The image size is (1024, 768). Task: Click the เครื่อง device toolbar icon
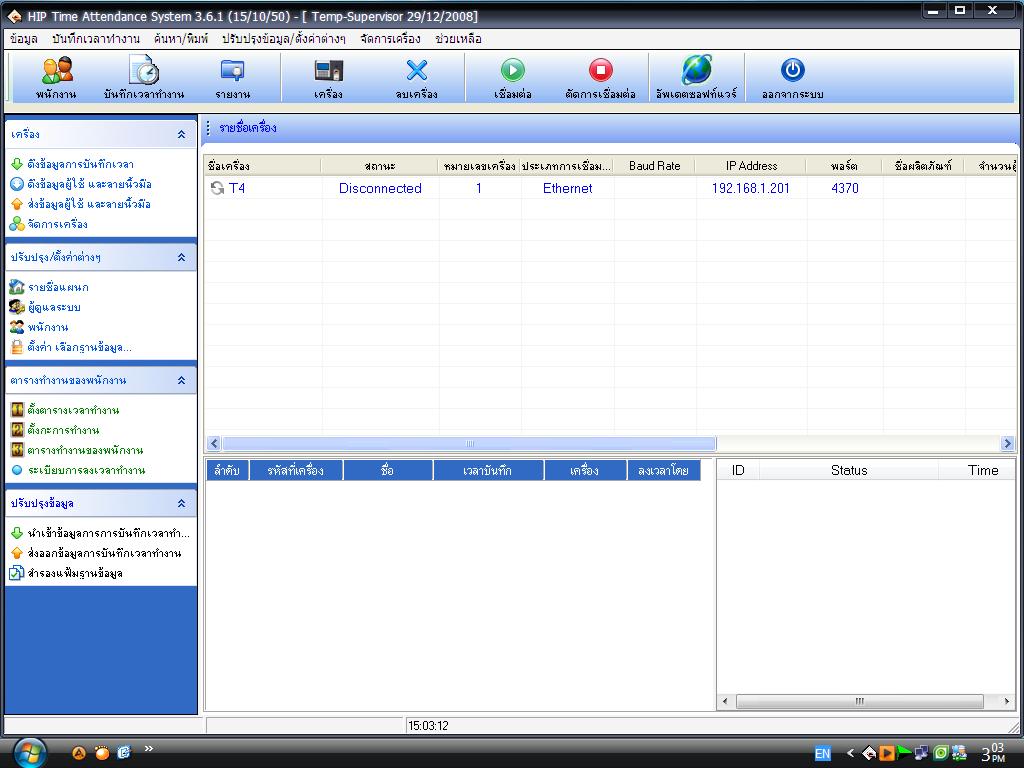pyautogui.click(x=328, y=70)
